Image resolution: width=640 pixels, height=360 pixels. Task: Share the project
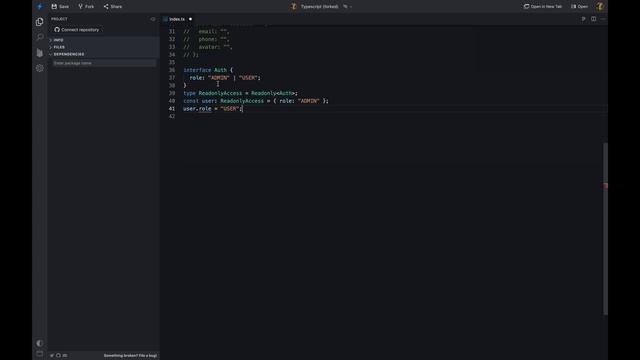[x=113, y=7]
